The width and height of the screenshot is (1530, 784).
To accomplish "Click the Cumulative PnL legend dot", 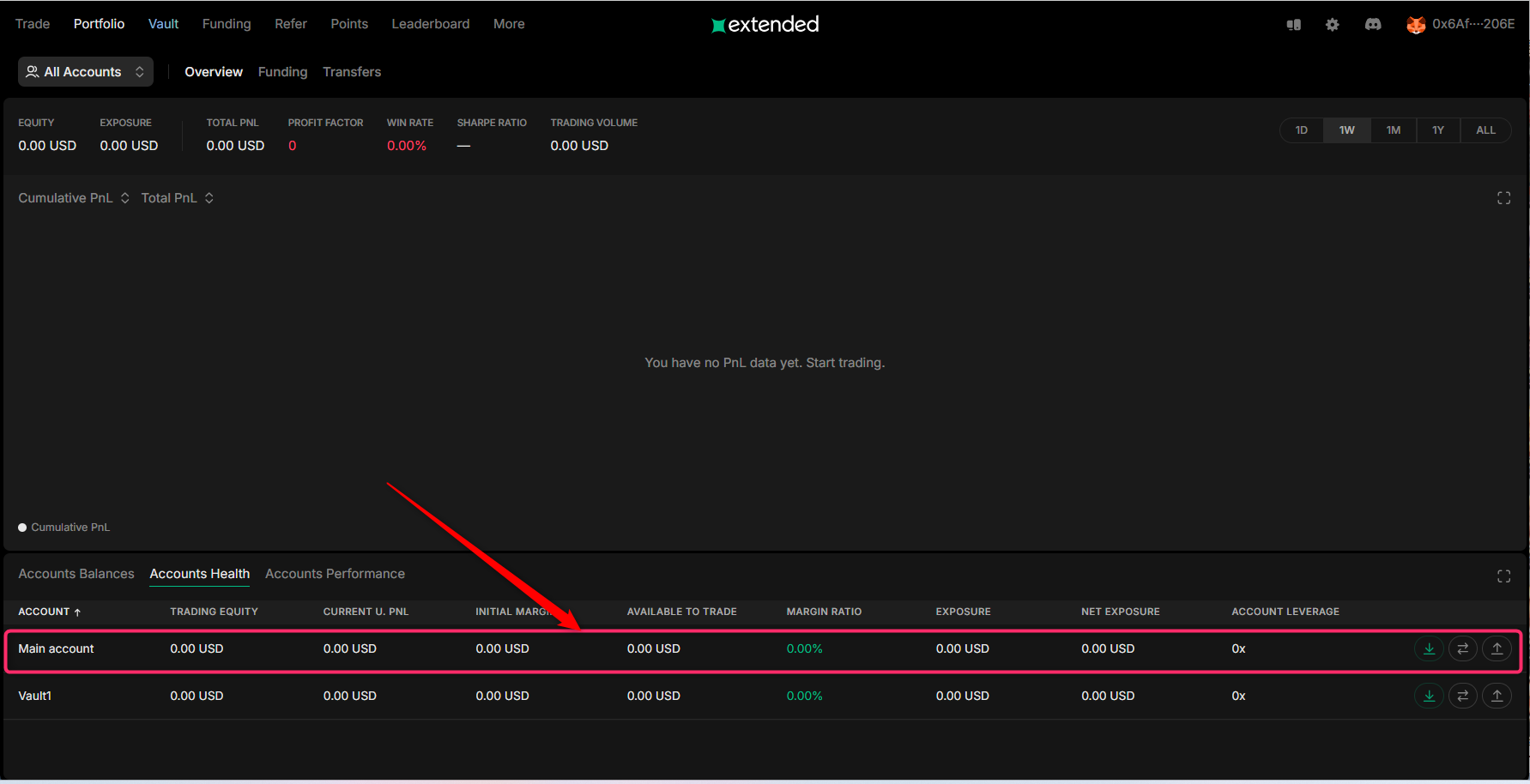I will (22, 528).
